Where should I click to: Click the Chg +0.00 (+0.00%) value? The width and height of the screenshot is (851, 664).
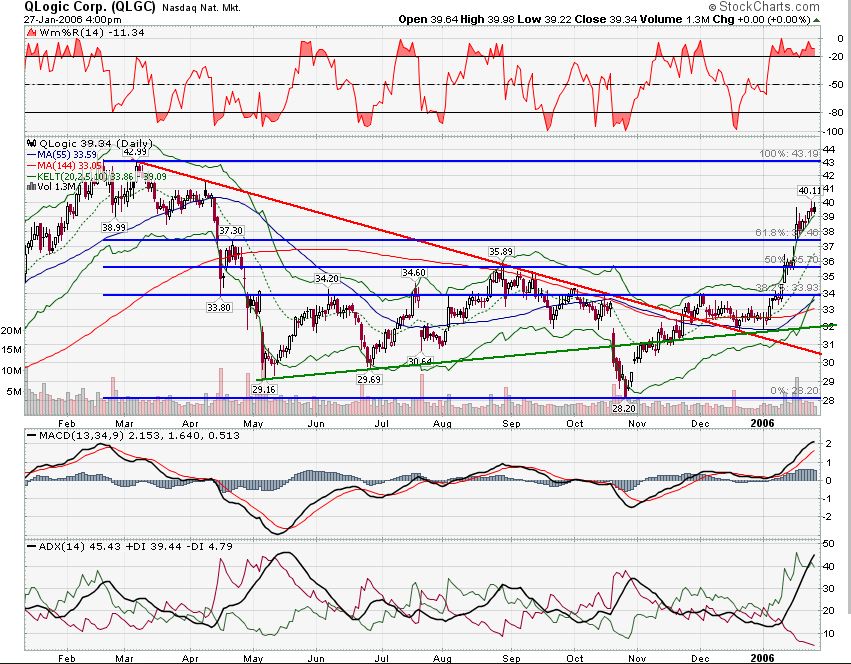point(762,20)
